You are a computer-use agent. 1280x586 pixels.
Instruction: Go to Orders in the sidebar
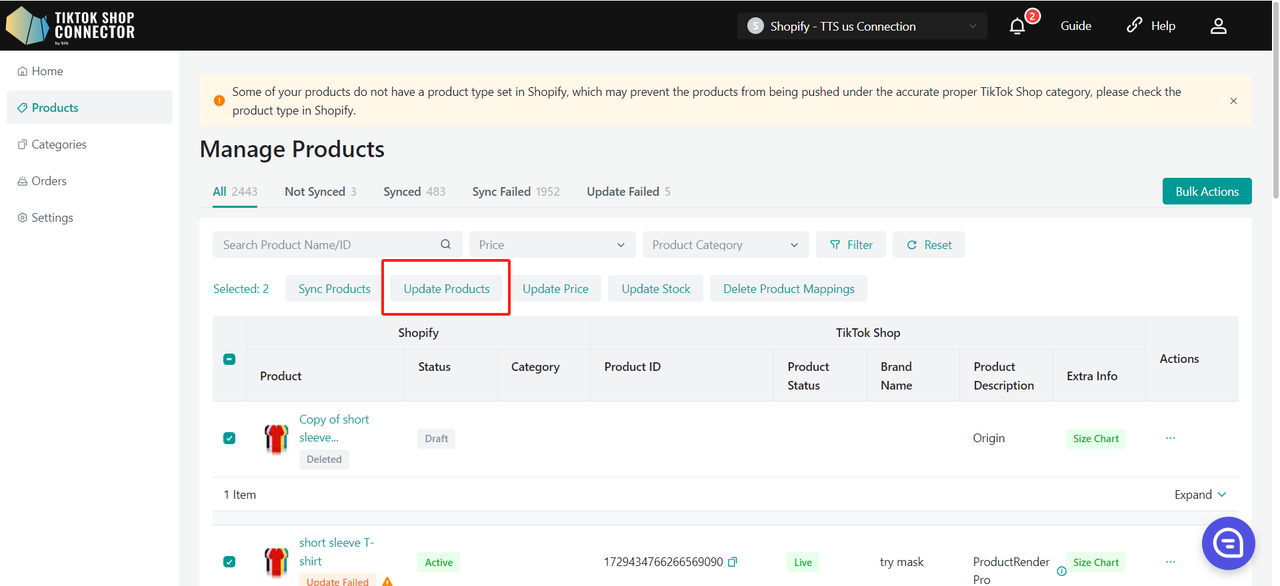49,181
